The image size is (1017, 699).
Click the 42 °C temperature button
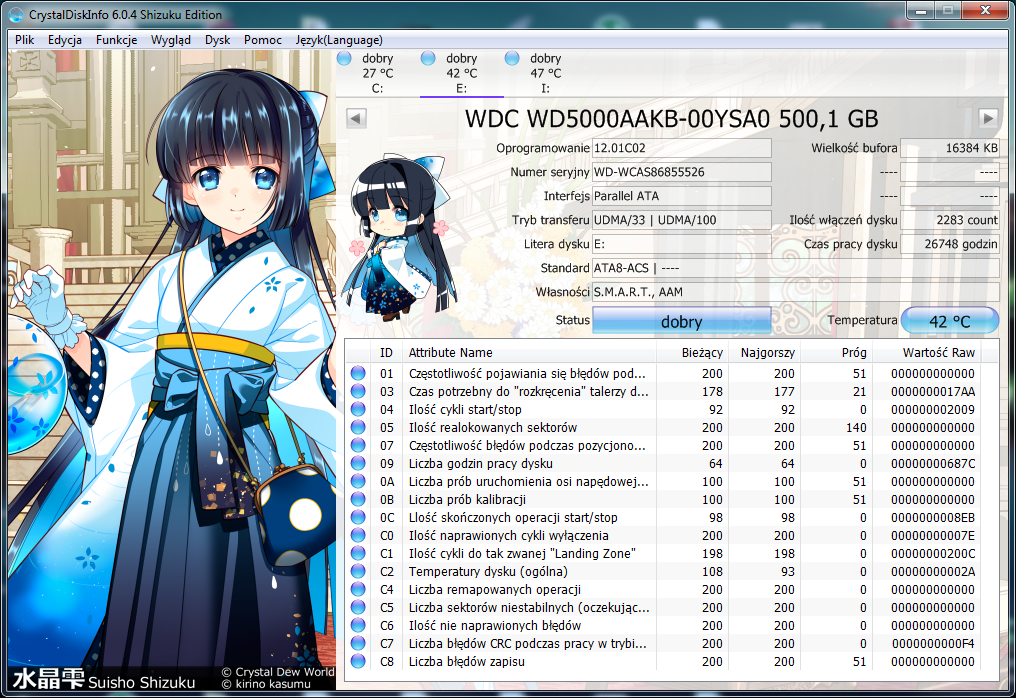click(x=950, y=320)
